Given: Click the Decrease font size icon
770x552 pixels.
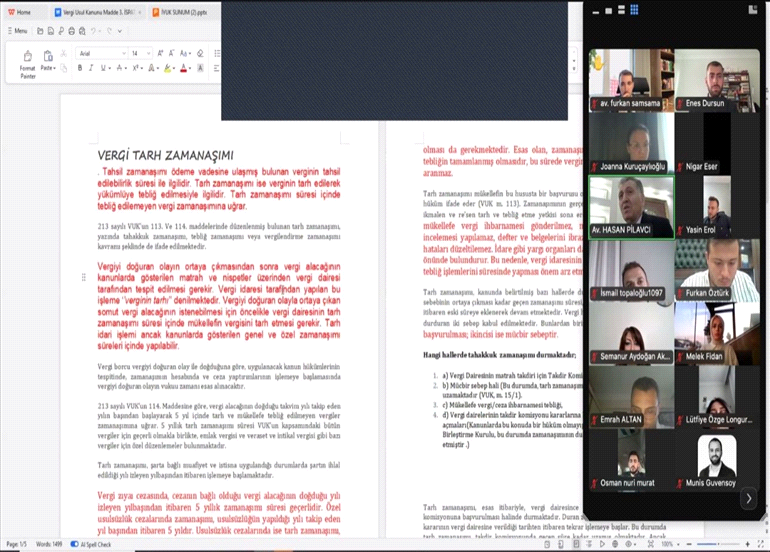Looking at the screenshot, I should pyautogui.click(x=171, y=53).
